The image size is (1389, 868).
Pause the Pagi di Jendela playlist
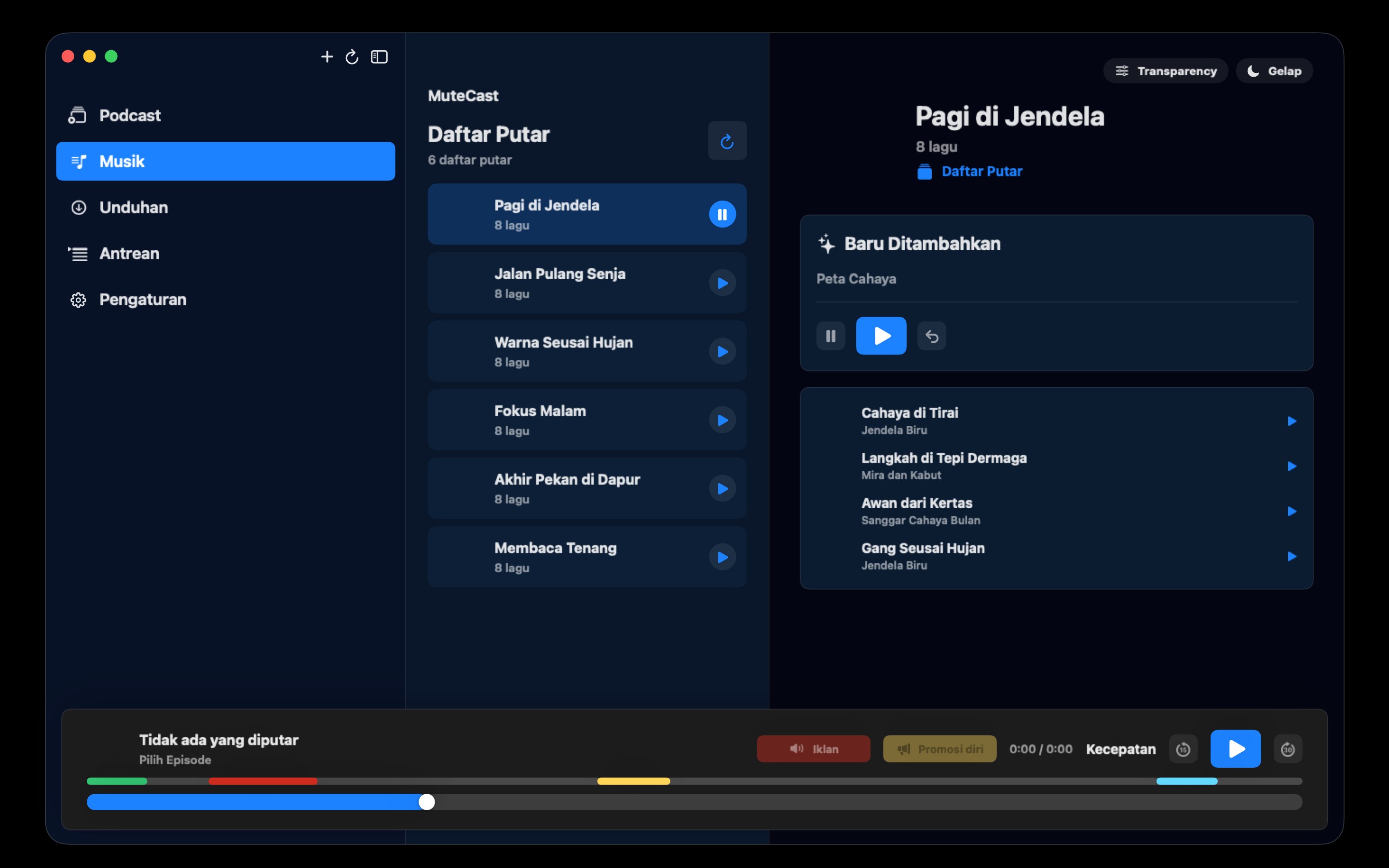[722, 214]
